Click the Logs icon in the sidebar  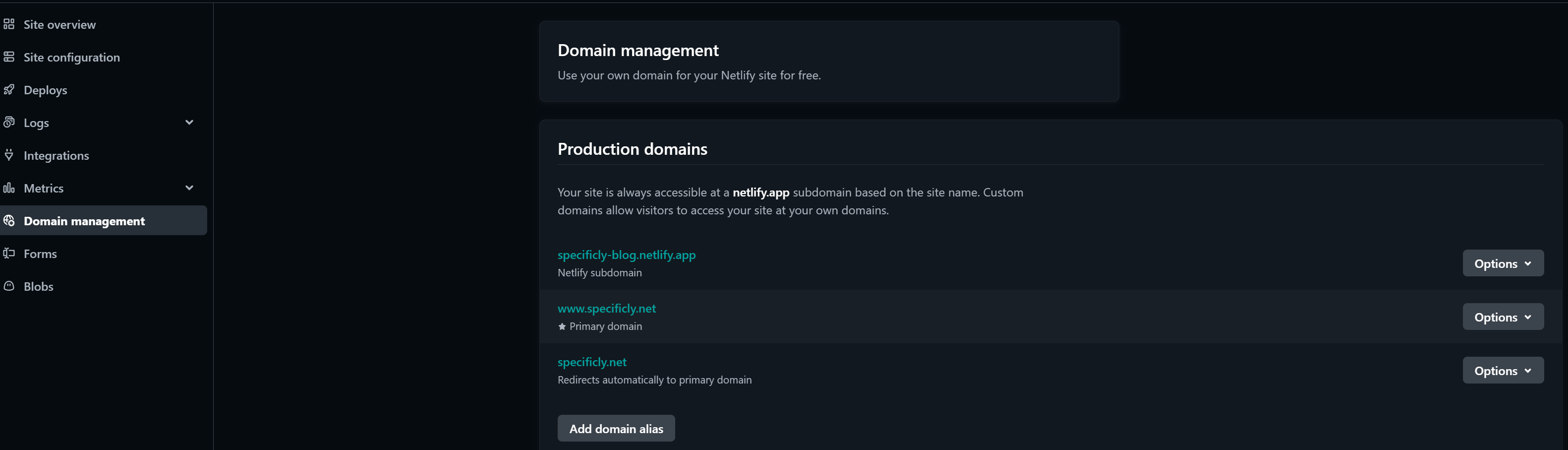[x=8, y=122]
